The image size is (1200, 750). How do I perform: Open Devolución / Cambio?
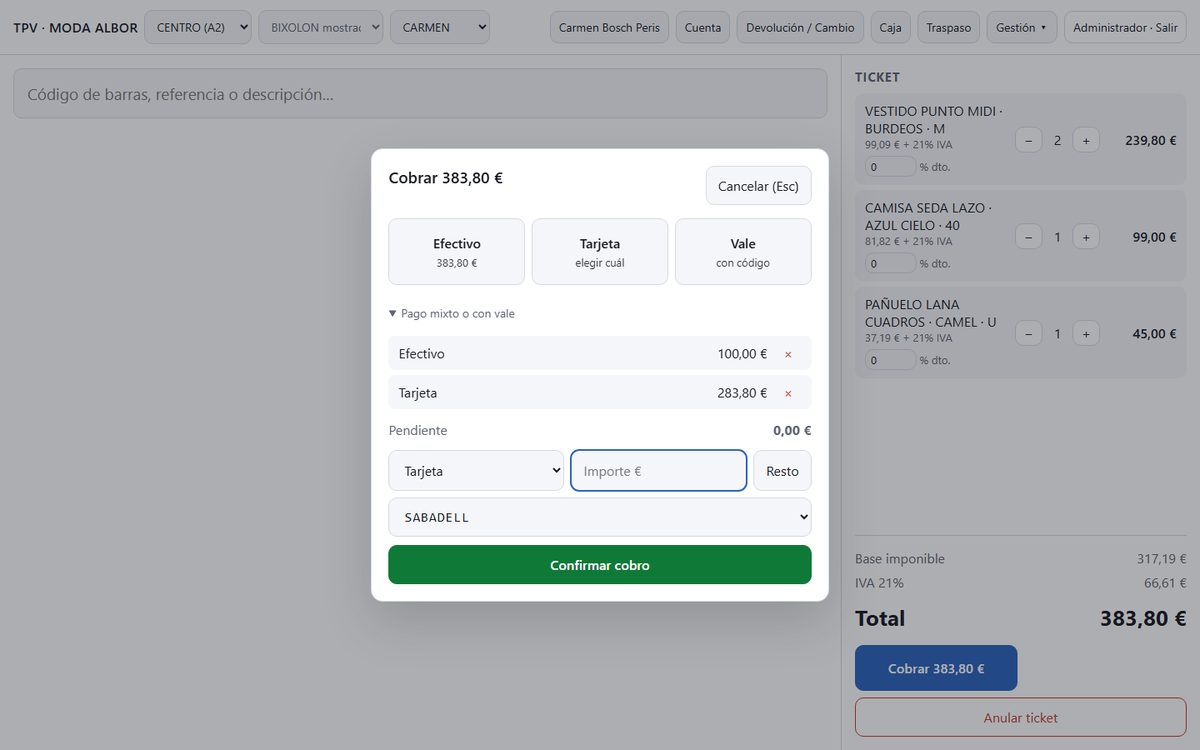coord(800,27)
